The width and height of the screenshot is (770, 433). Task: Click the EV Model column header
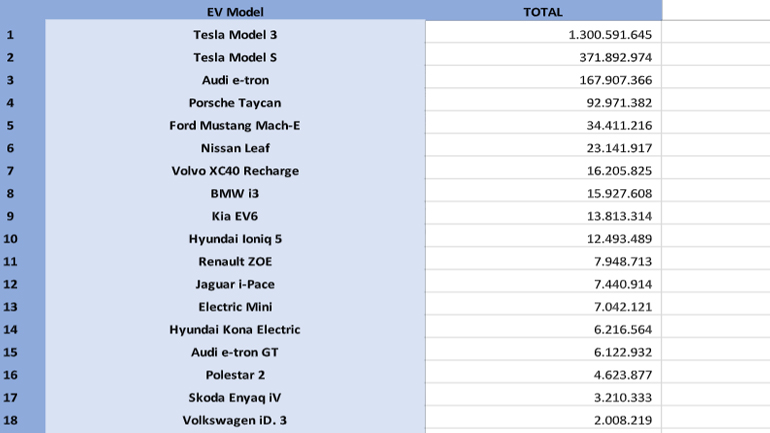234,12
